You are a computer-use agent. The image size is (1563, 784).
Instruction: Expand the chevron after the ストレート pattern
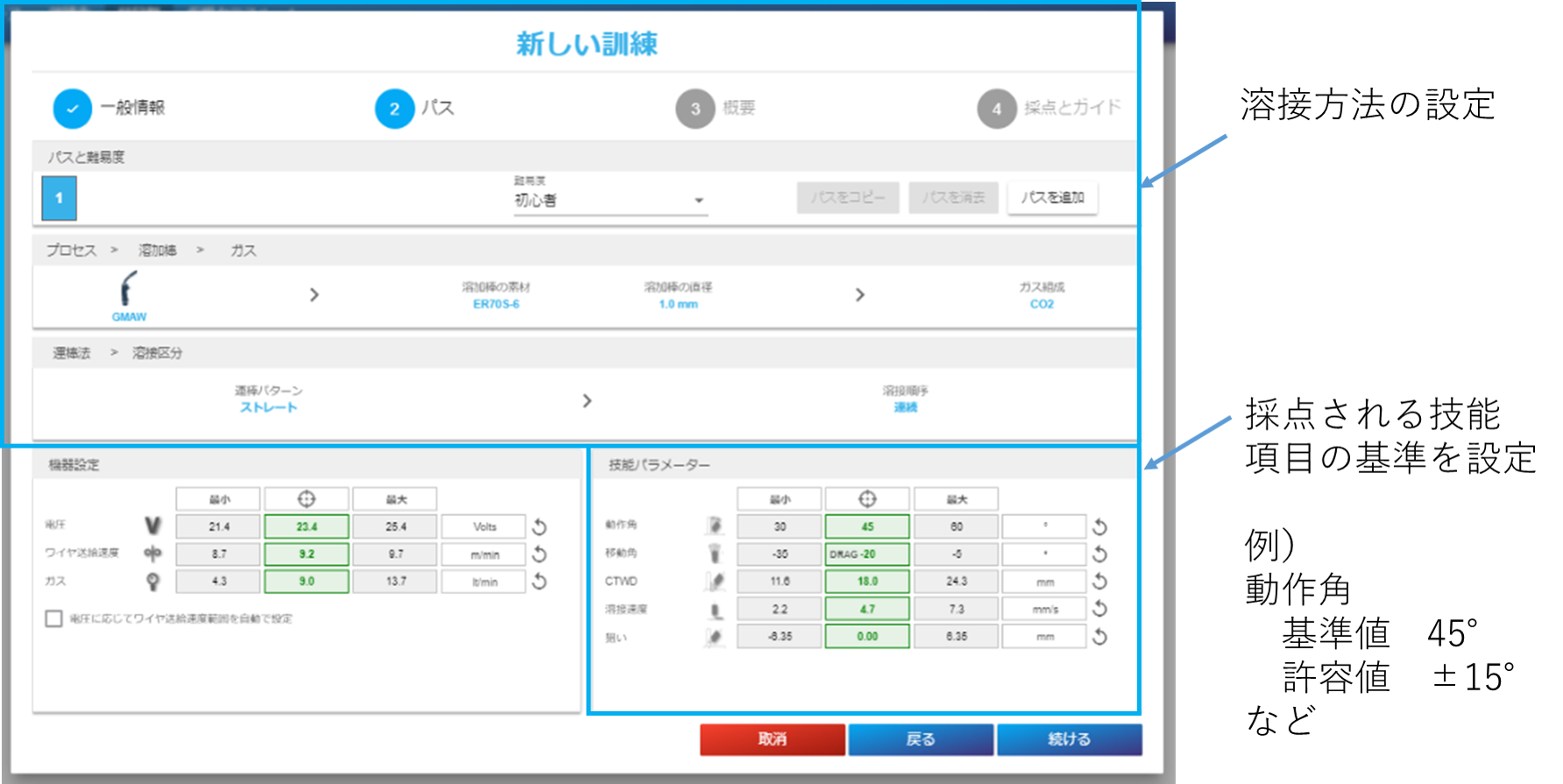[587, 400]
